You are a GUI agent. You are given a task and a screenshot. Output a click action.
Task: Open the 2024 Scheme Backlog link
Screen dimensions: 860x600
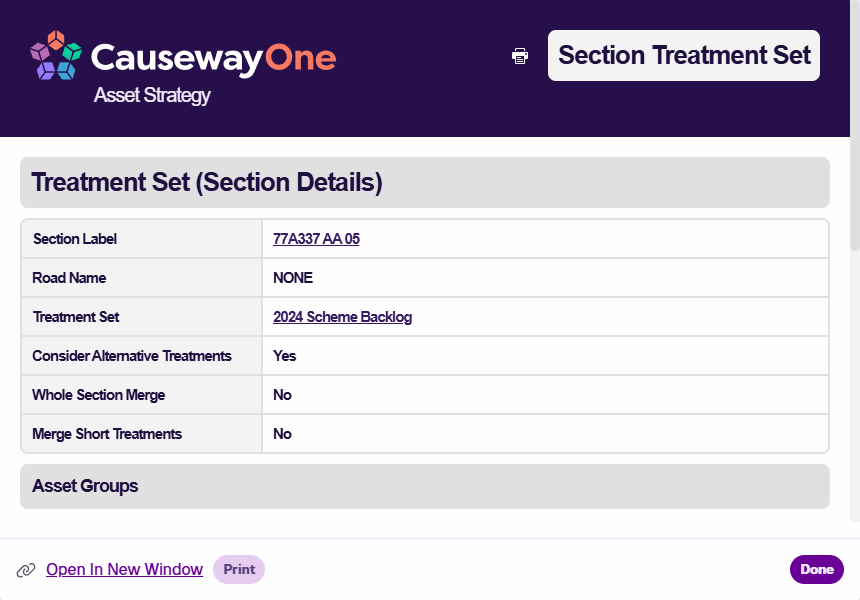(x=342, y=317)
